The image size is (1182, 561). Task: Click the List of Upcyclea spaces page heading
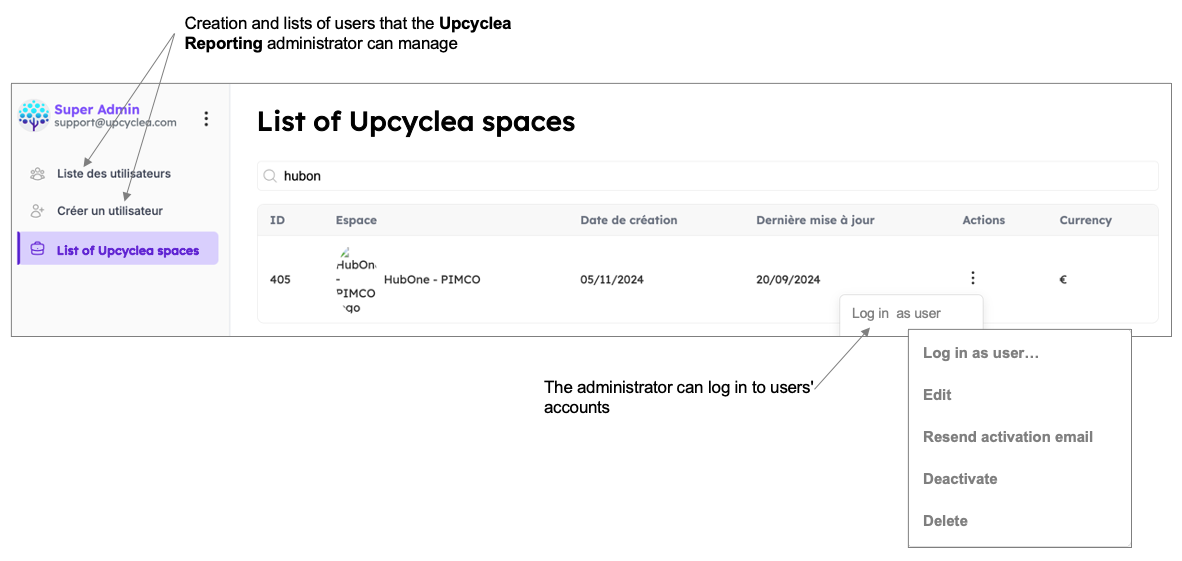(x=416, y=121)
